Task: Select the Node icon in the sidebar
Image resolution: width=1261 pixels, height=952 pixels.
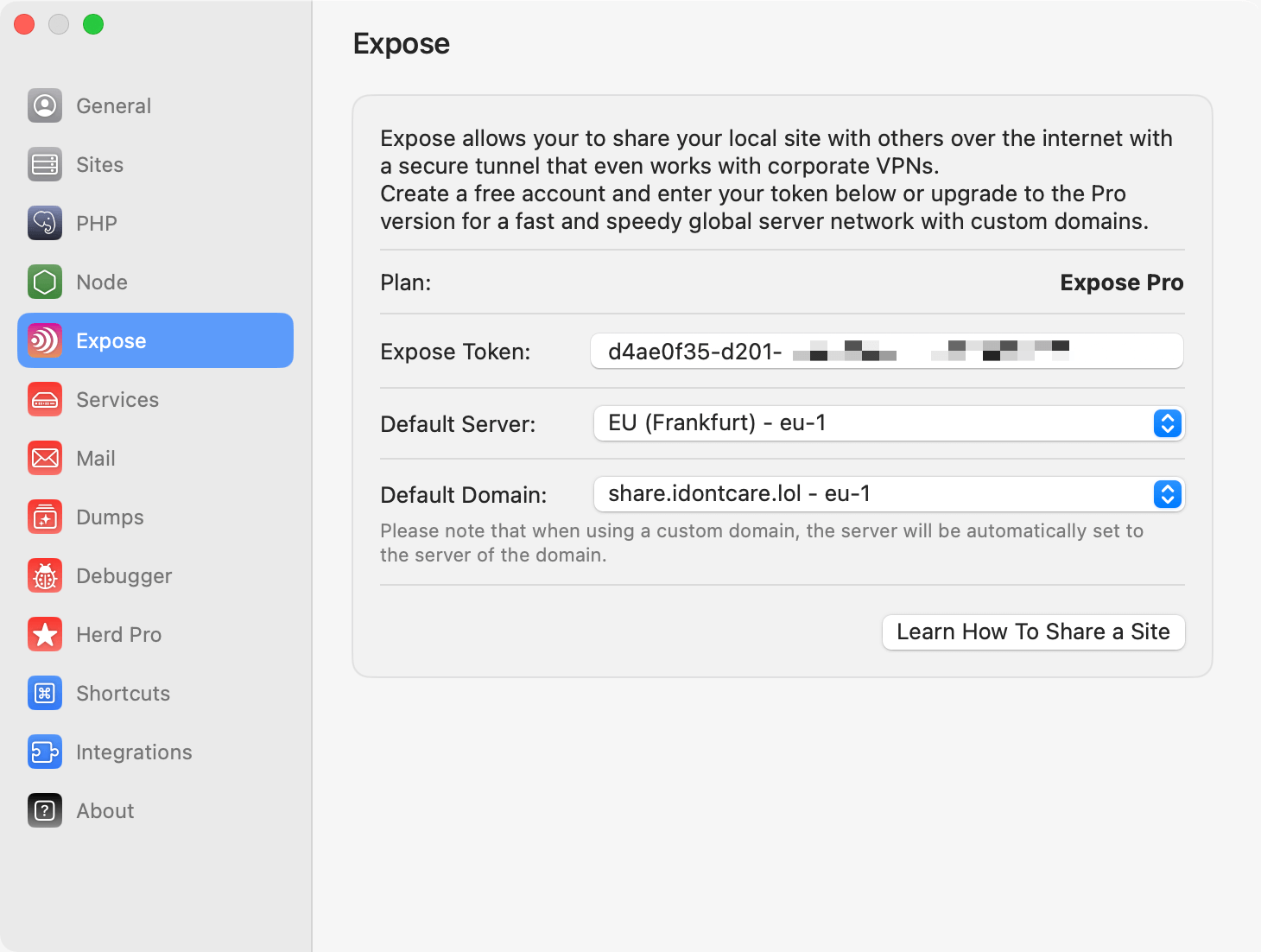Action: tap(44, 282)
